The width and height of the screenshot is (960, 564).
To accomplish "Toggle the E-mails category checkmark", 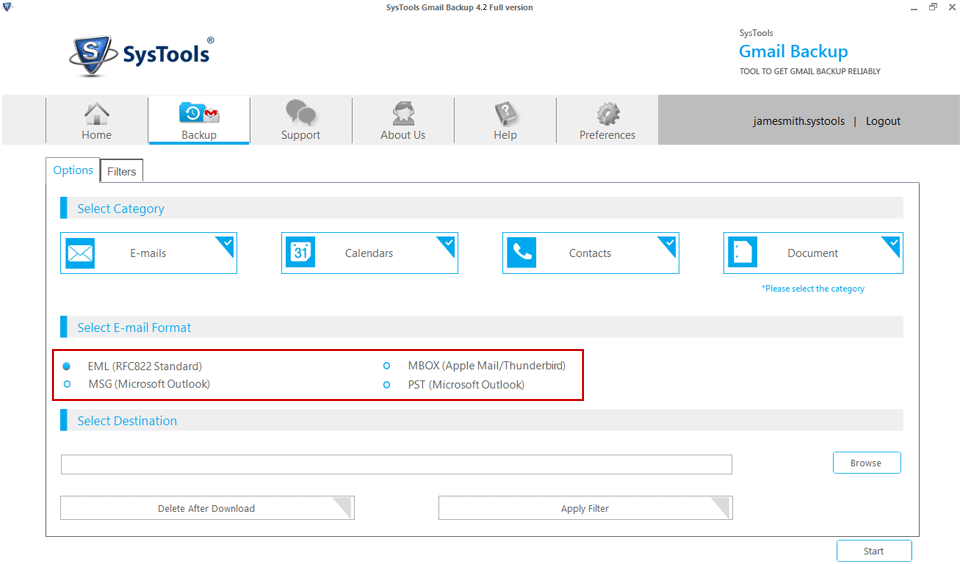I will tap(226, 246).
